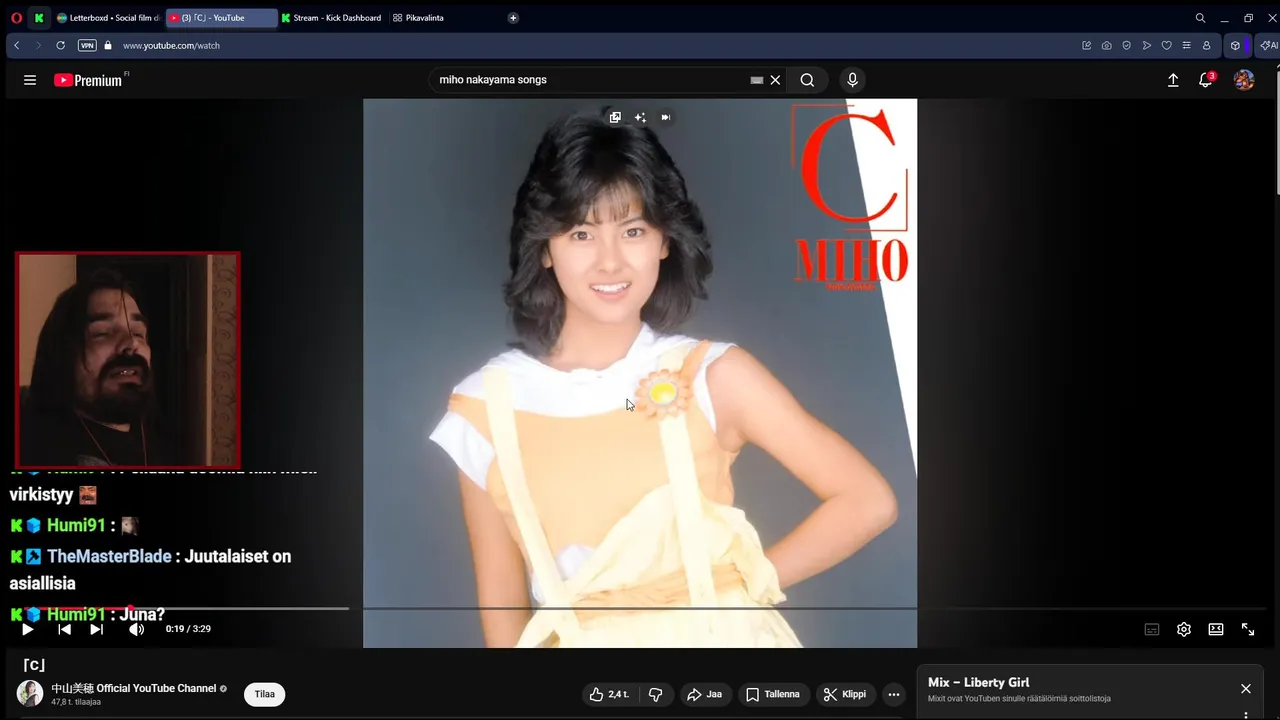Reload the current page

pyautogui.click(x=60, y=45)
